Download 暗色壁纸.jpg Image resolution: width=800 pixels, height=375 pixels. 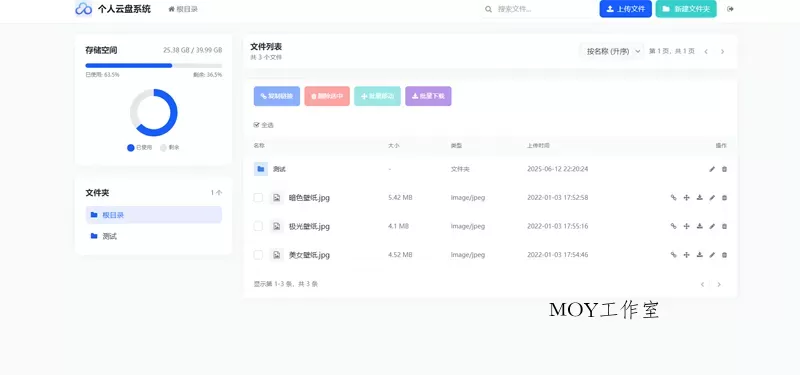[x=699, y=197]
